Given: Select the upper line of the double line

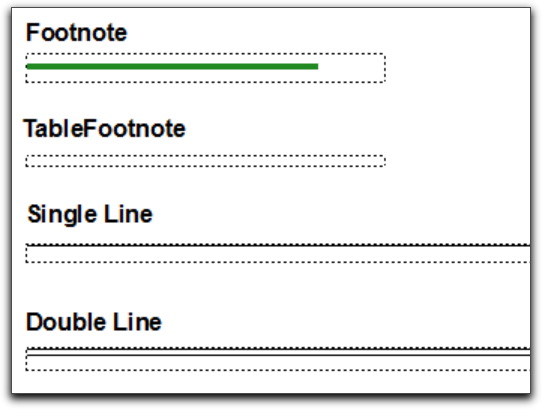Looking at the screenshot, I should [x=278, y=350].
